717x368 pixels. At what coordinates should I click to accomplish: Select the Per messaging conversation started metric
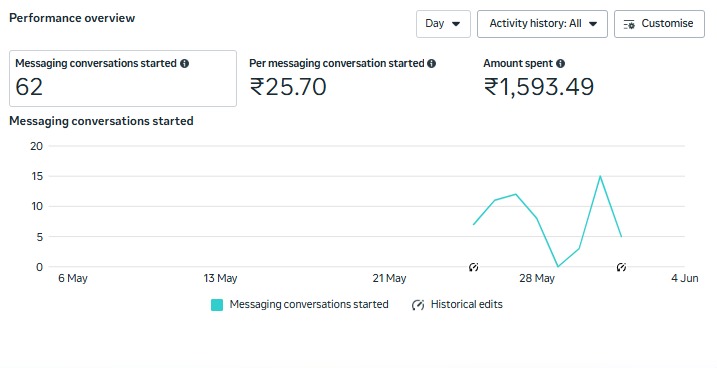(x=342, y=79)
